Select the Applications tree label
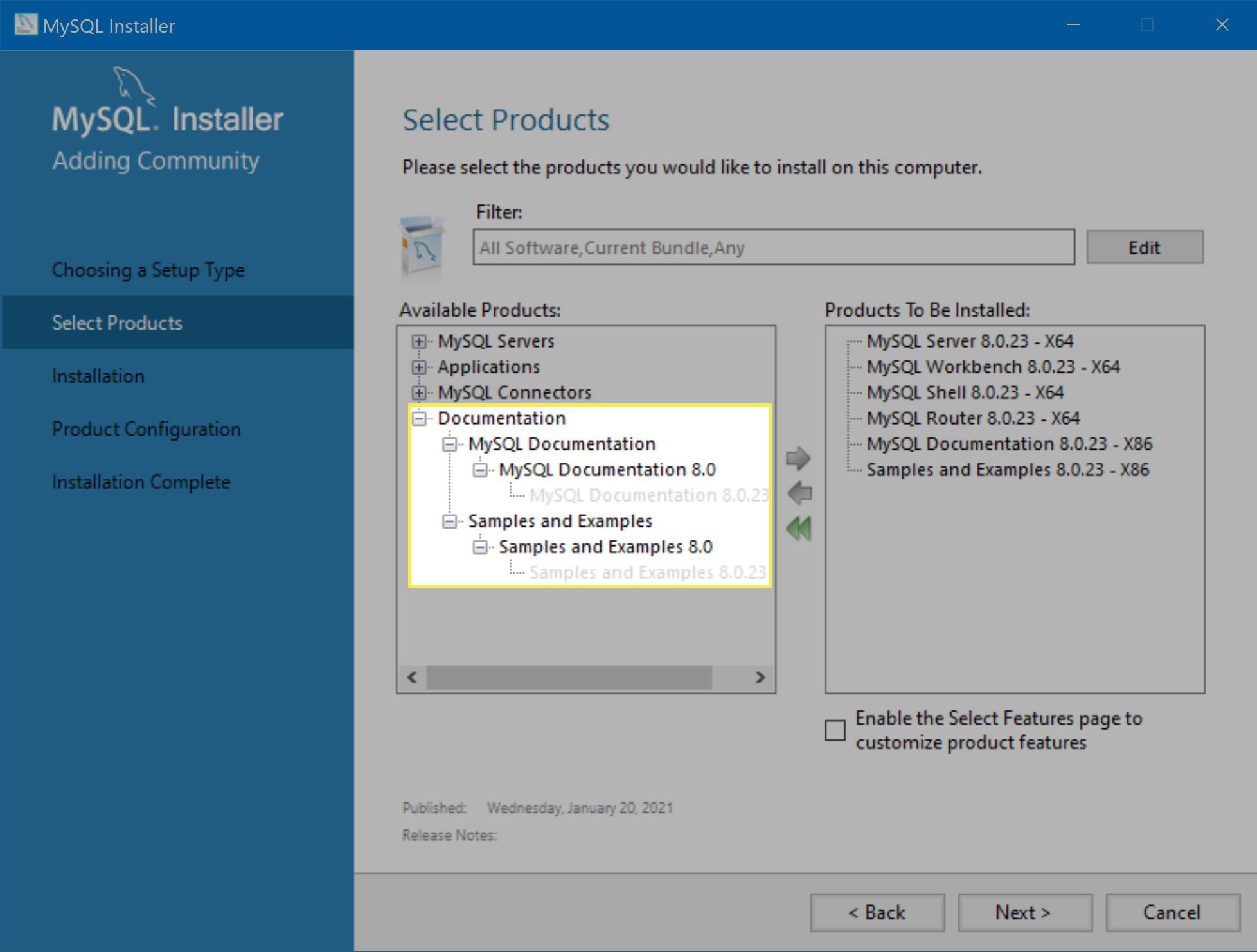This screenshot has height=952, width=1257. point(488,367)
